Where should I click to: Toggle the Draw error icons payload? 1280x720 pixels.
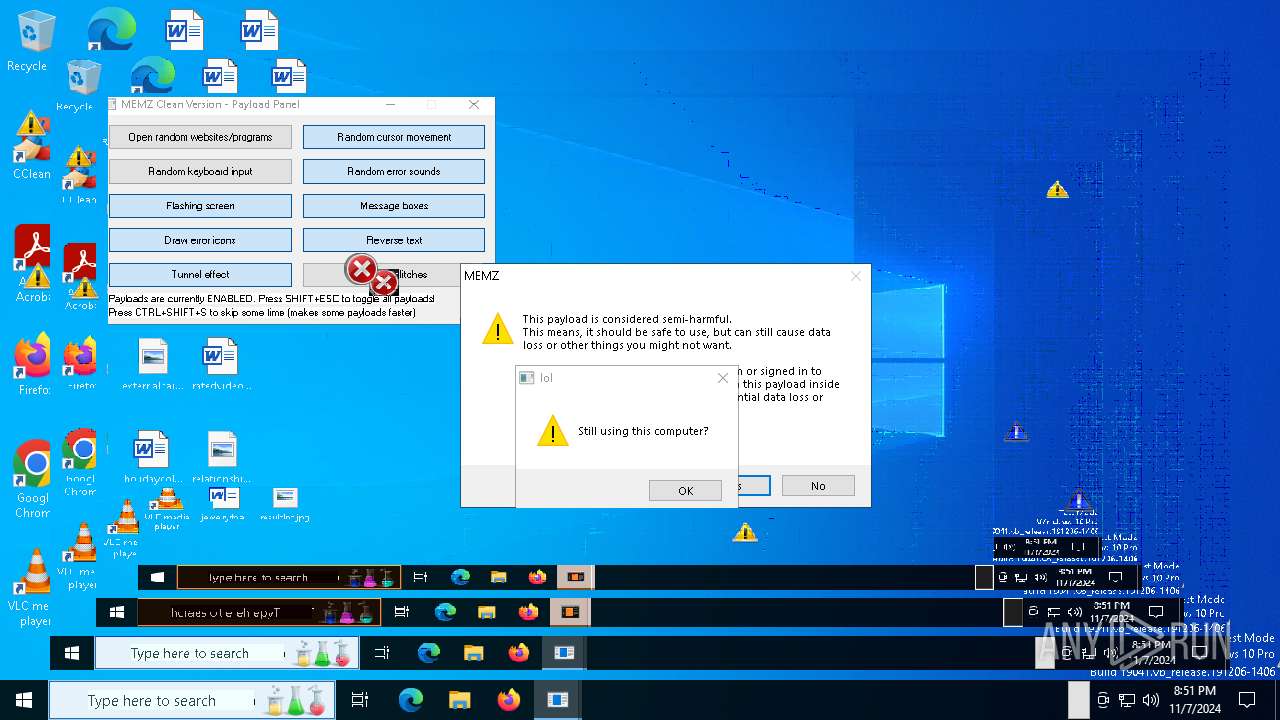pyautogui.click(x=200, y=240)
